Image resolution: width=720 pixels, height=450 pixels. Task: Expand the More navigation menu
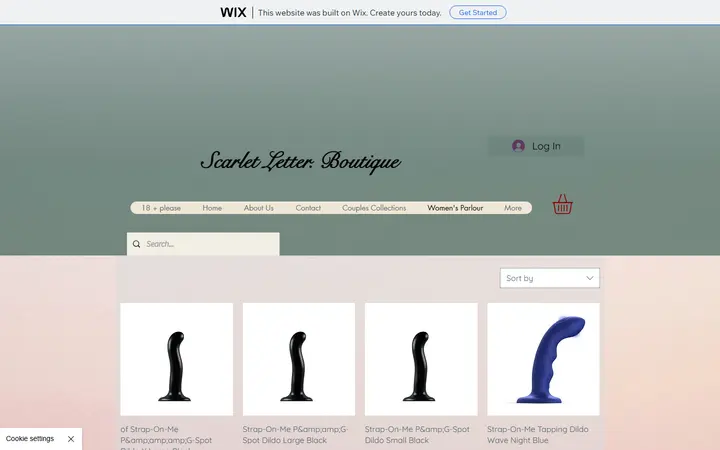coord(512,208)
